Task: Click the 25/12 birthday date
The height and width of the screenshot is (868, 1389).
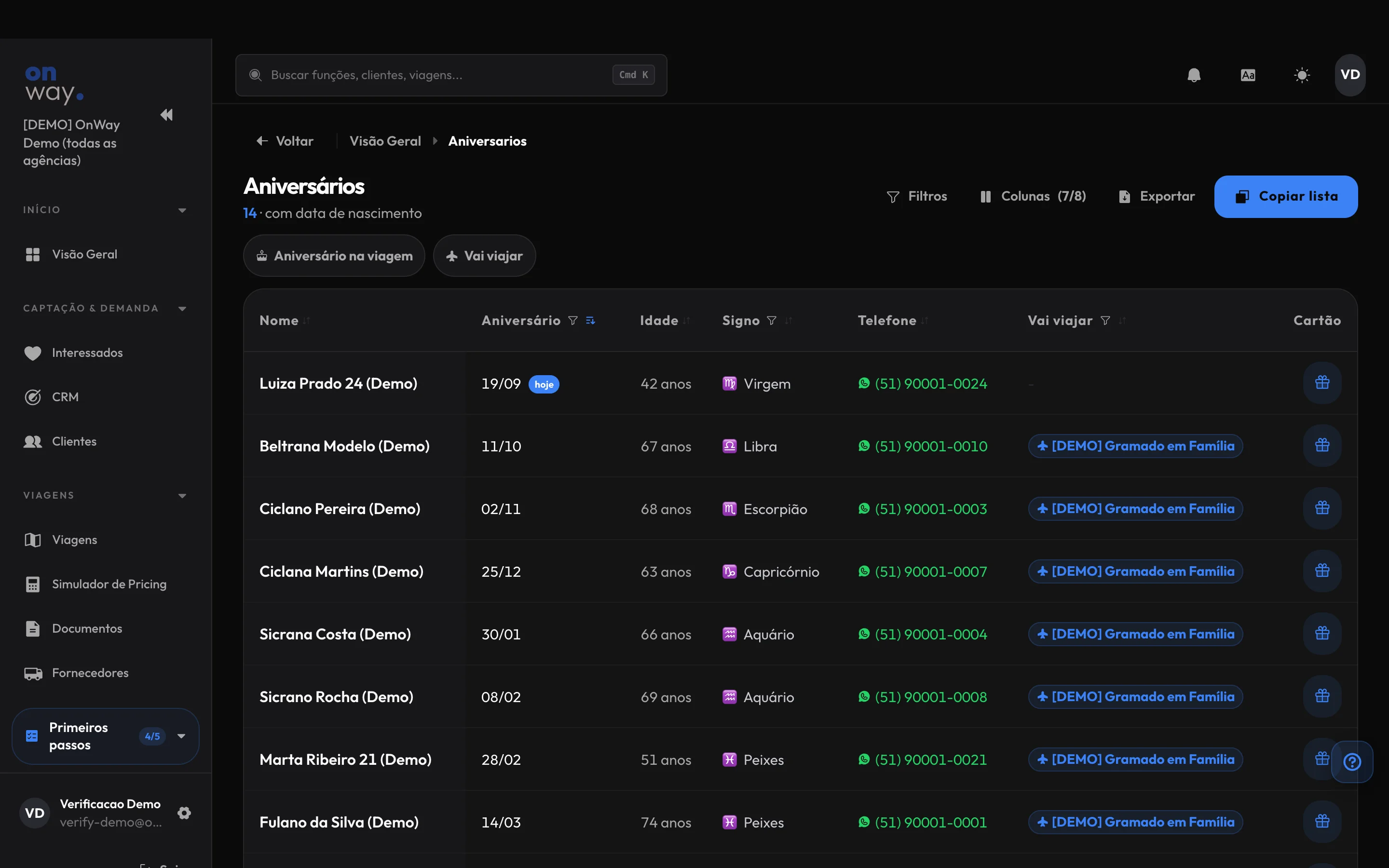Action: click(501, 572)
